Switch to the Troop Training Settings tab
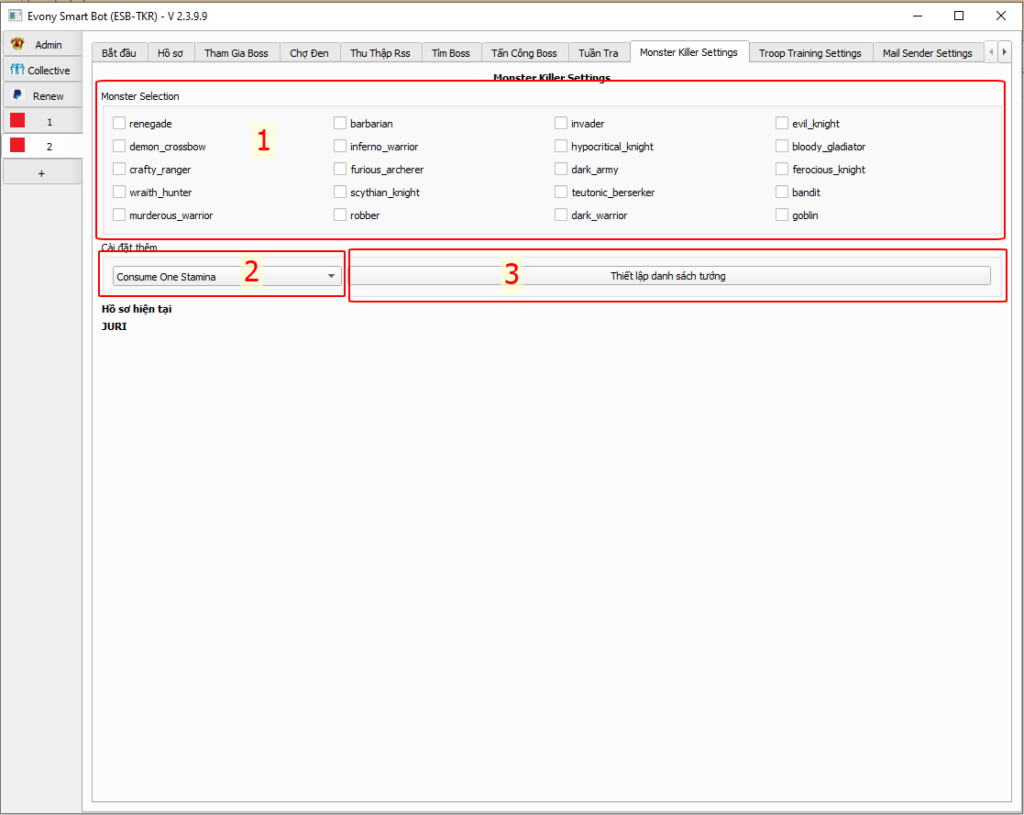1024x815 pixels. 809,53
